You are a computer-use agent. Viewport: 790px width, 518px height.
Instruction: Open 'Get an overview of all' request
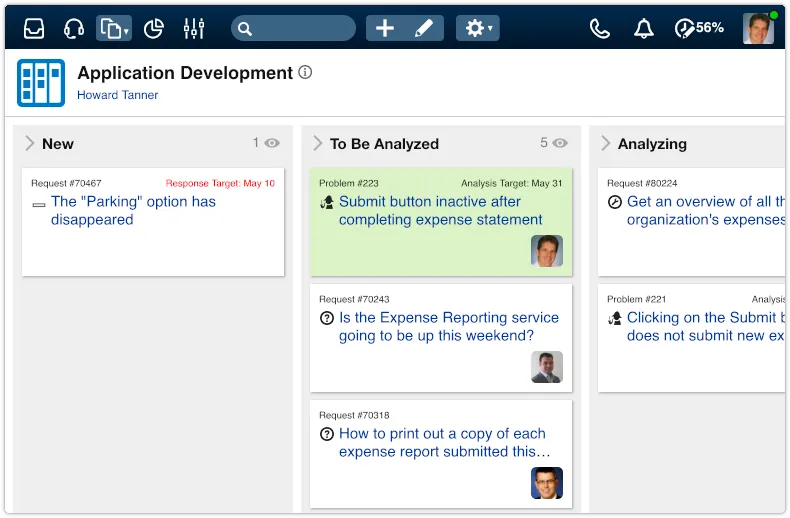(x=706, y=211)
